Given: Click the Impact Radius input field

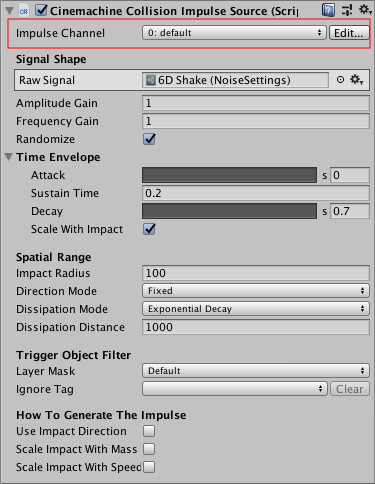Looking at the screenshot, I should pos(256,273).
